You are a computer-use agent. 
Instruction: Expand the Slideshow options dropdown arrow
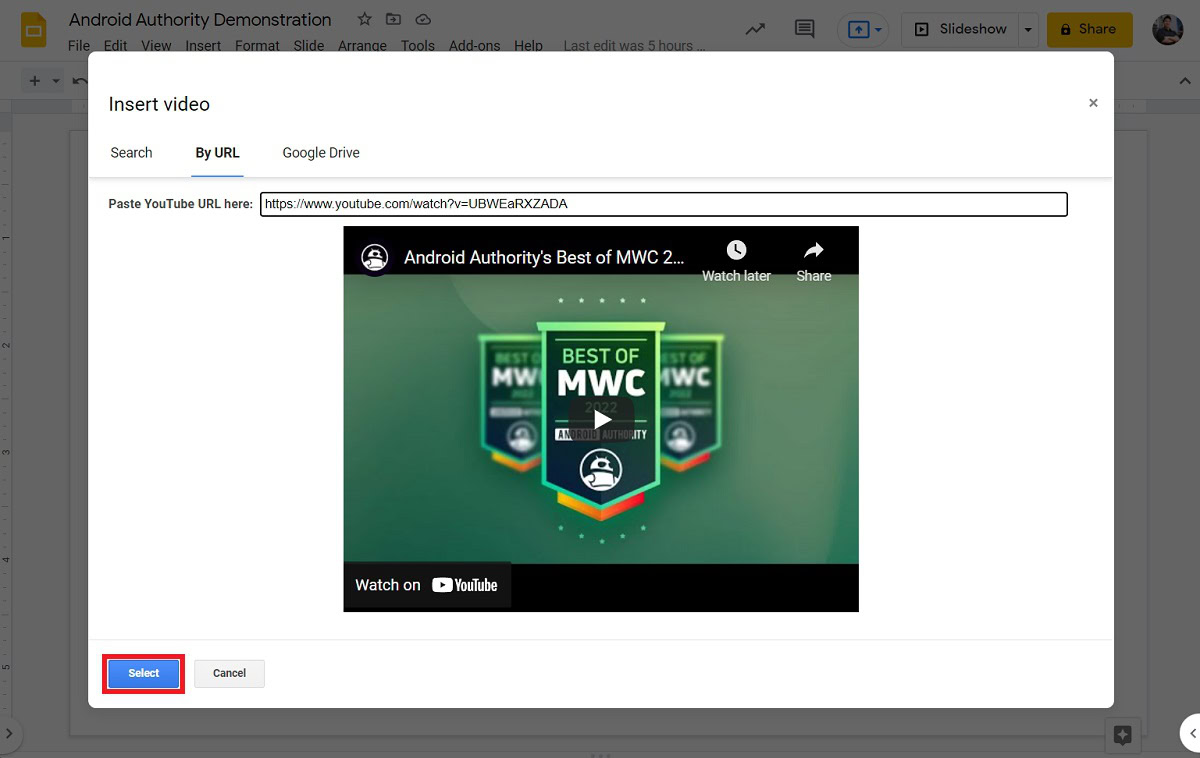1028,30
